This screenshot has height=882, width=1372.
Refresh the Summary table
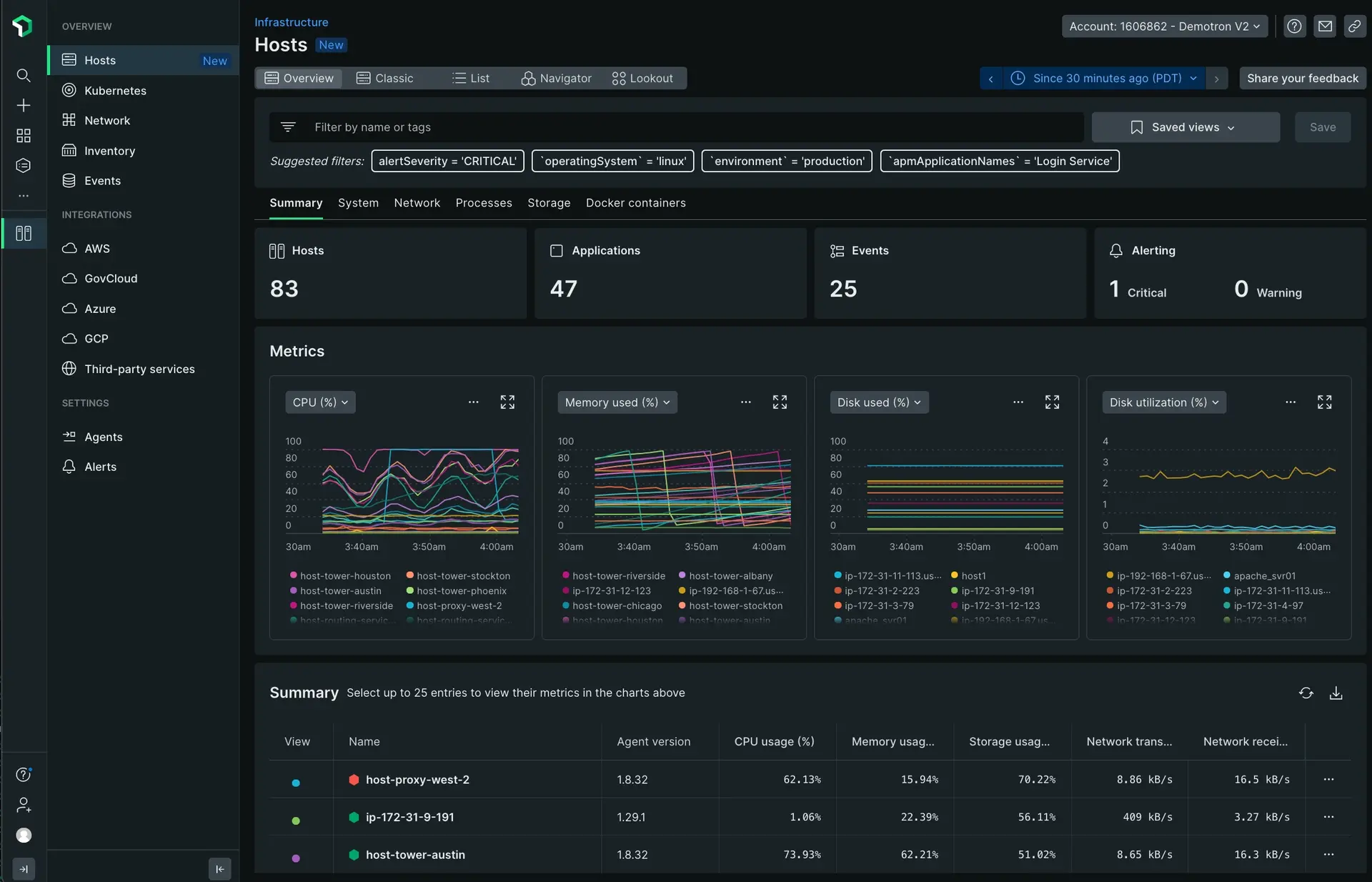[x=1306, y=693]
